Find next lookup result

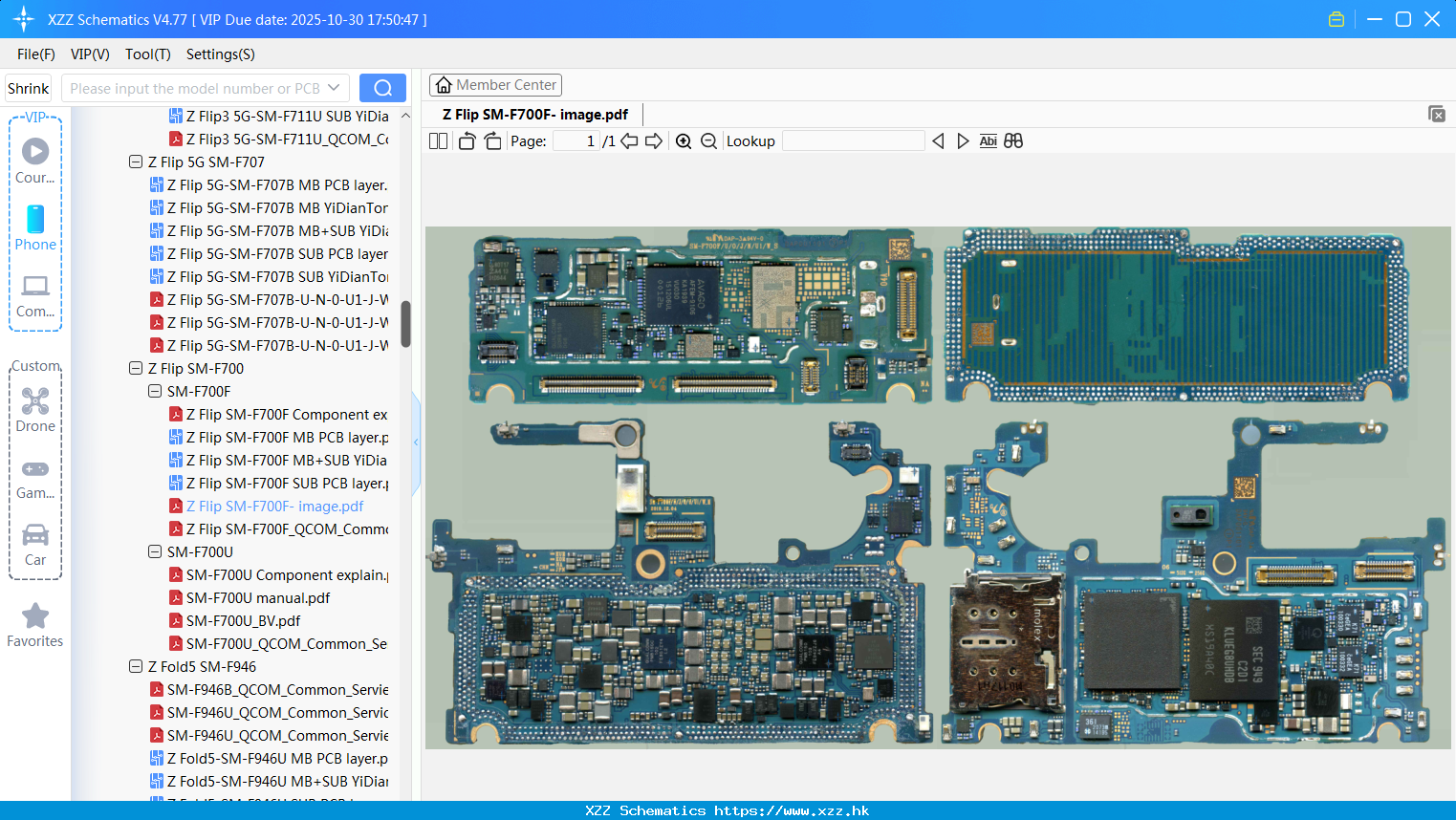[963, 141]
